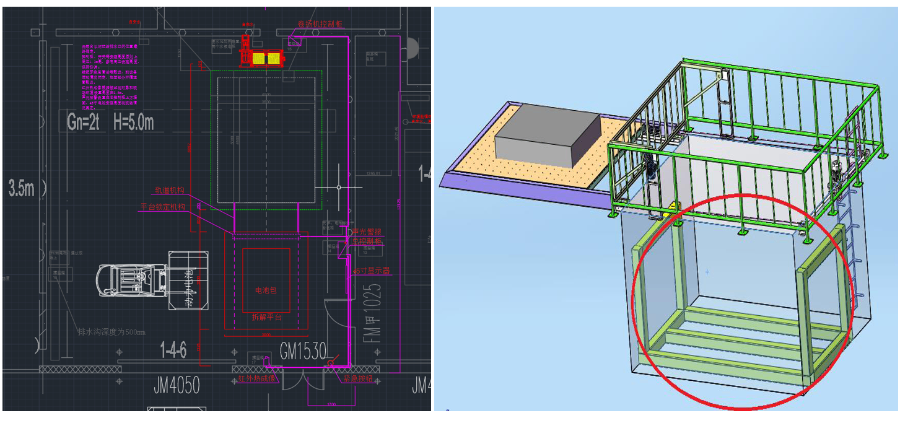This screenshot has height=421, width=900.
Task: Select the 紧急按钮 label
Action: [358, 380]
